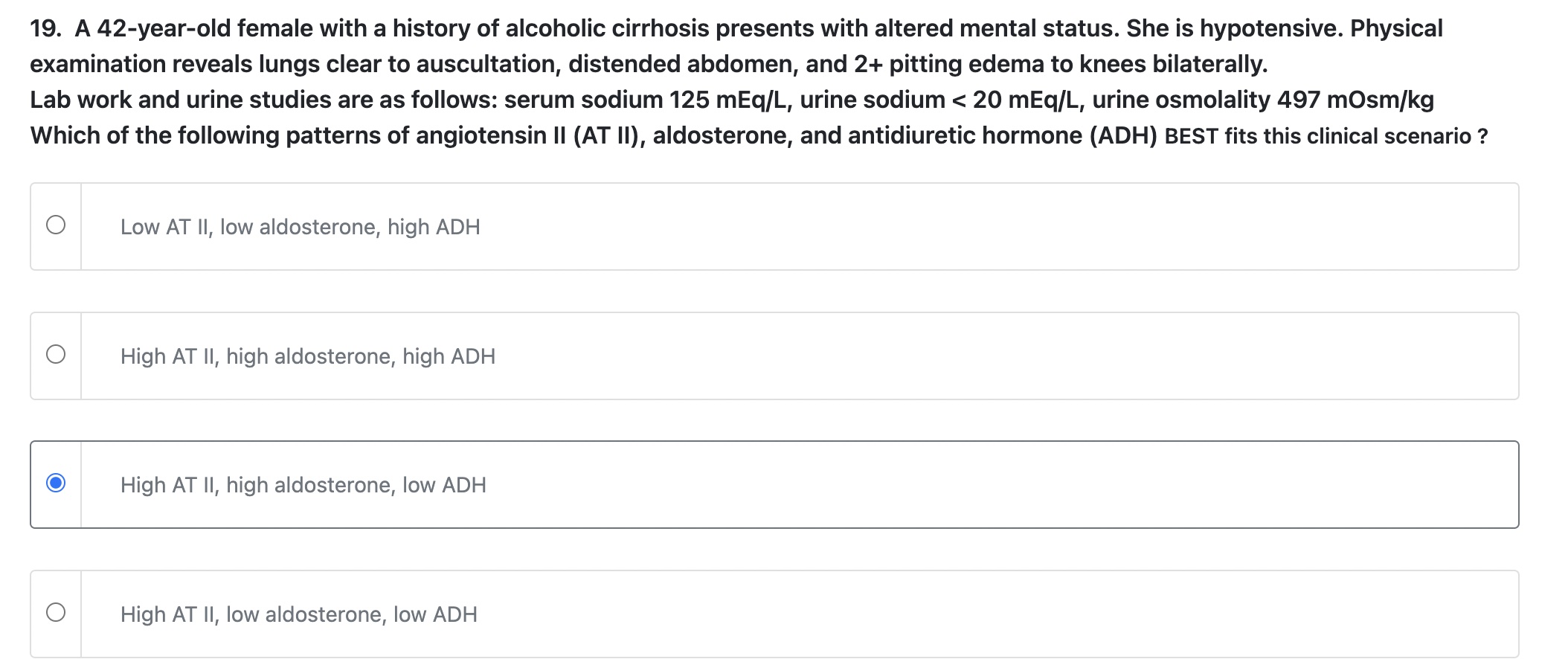Click answer text 'High AT II, high aldosterone, low ADH'
Image resolution: width=1568 pixels, height=659 pixels.
(303, 485)
